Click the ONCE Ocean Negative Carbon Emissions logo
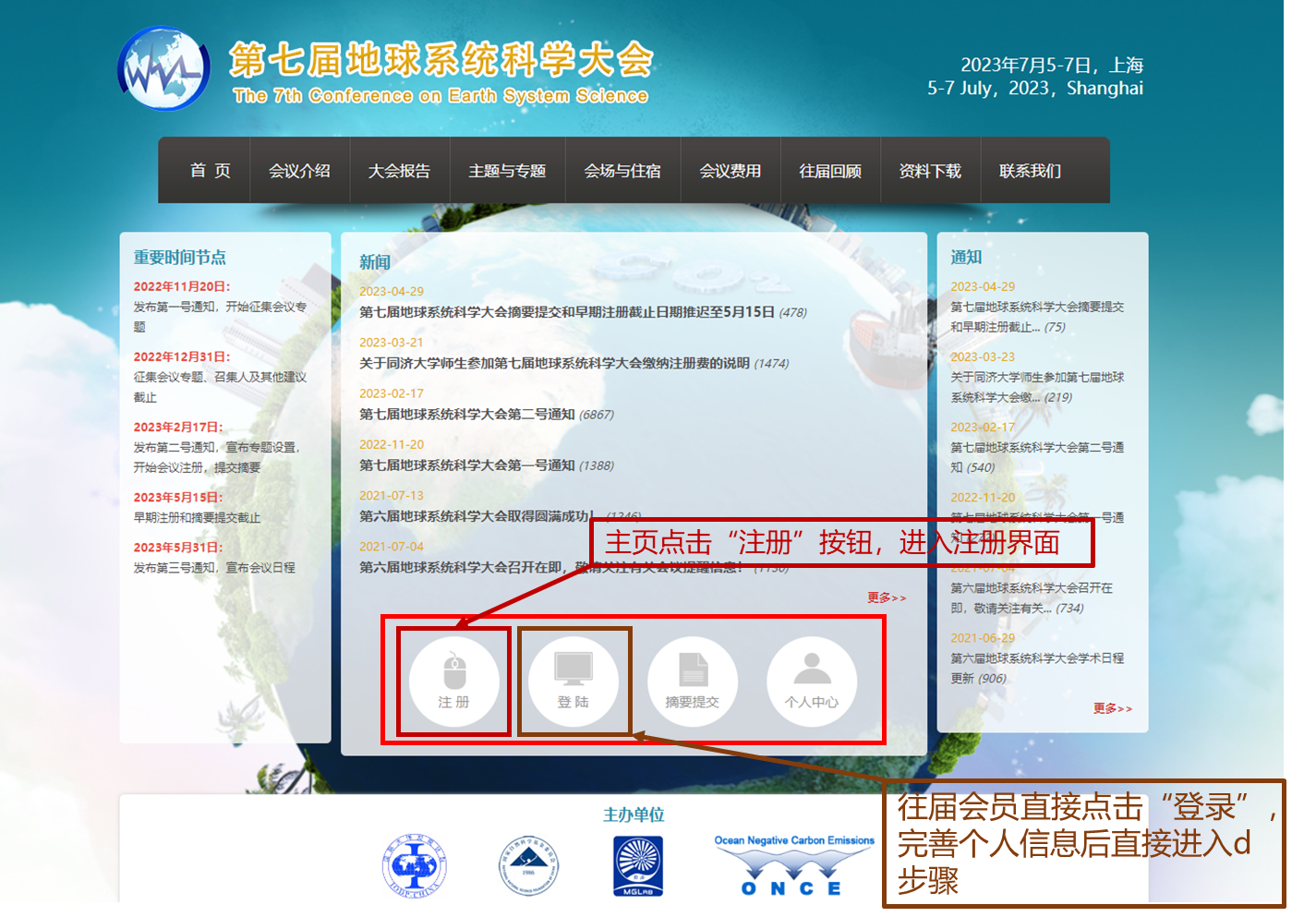Image resolution: width=1316 pixels, height=917 pixels. [x=794, y=865]
